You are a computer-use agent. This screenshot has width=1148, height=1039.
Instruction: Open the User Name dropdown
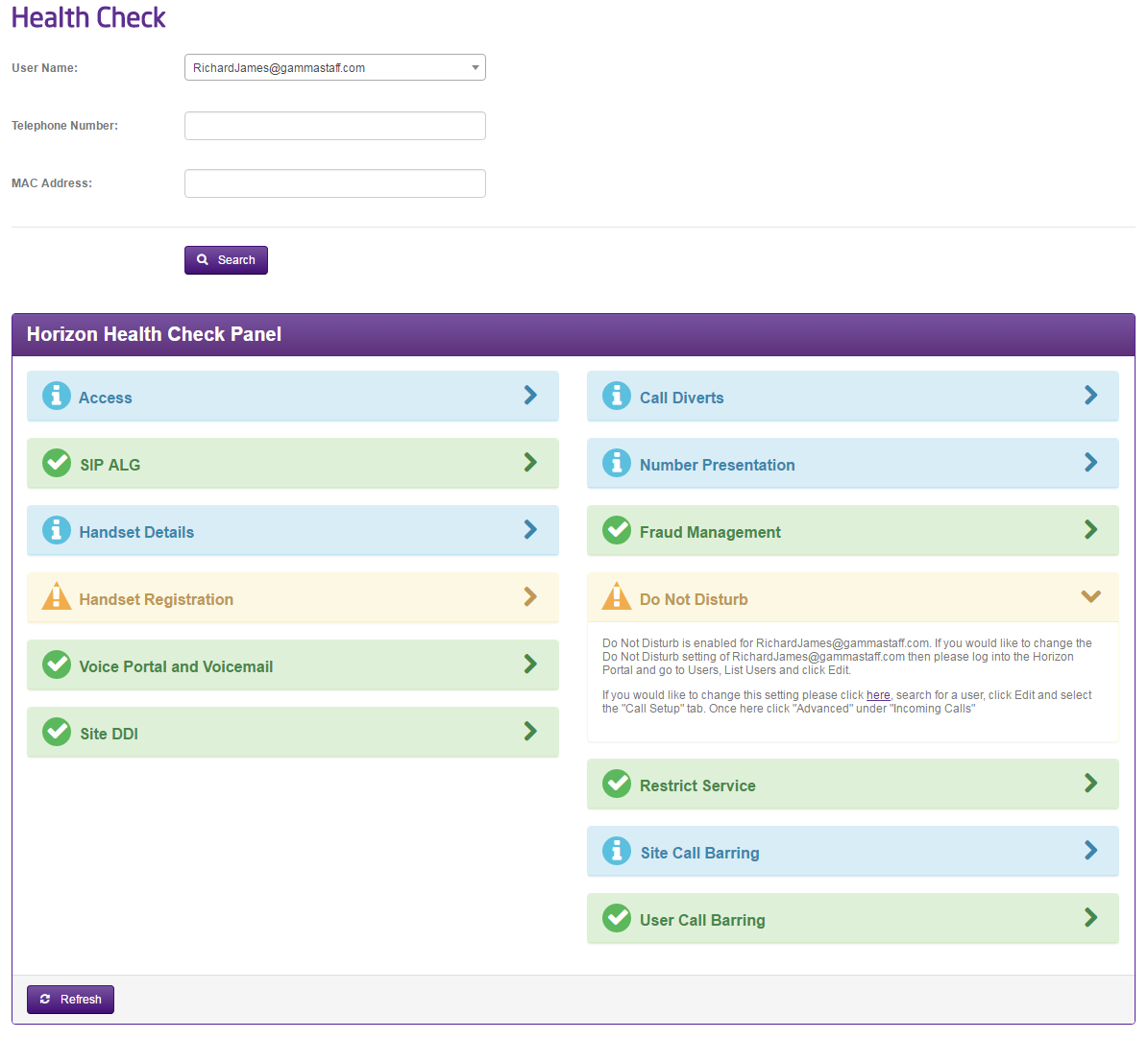pos(335,68)
